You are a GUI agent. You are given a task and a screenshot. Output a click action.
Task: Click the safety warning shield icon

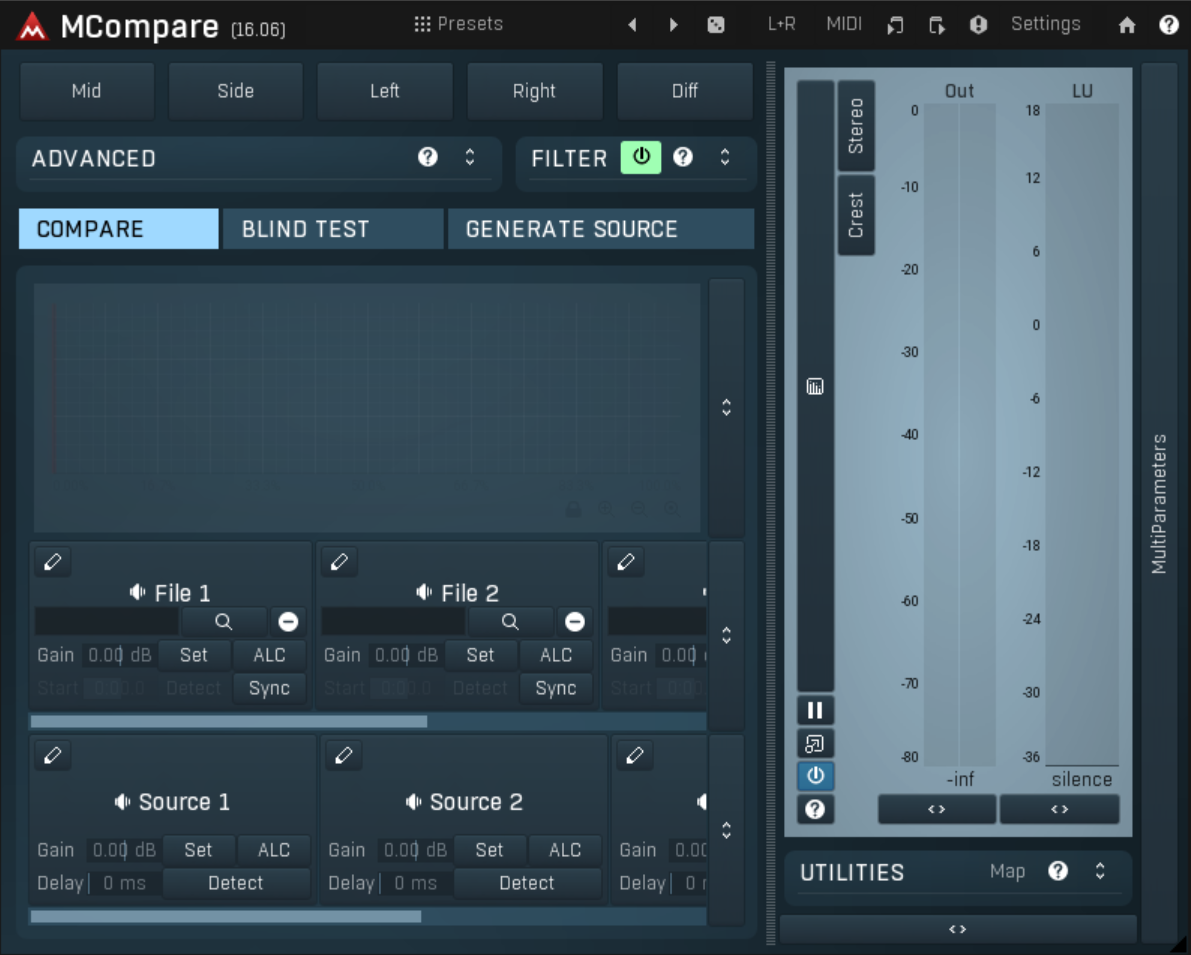click(x=978, y=25)
